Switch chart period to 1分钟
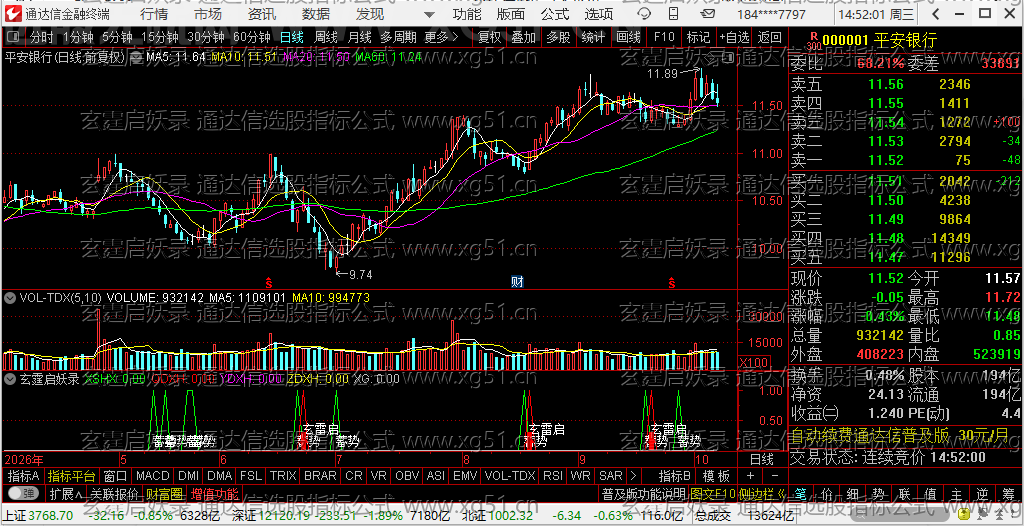This screenshot has width=1024, height=526. pyautogui.click(x=79, y=37)
